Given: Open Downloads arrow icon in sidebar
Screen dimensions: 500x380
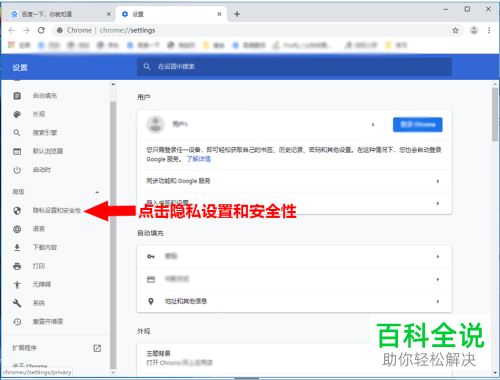Looking at the screenshot, I should click(17, 247).
